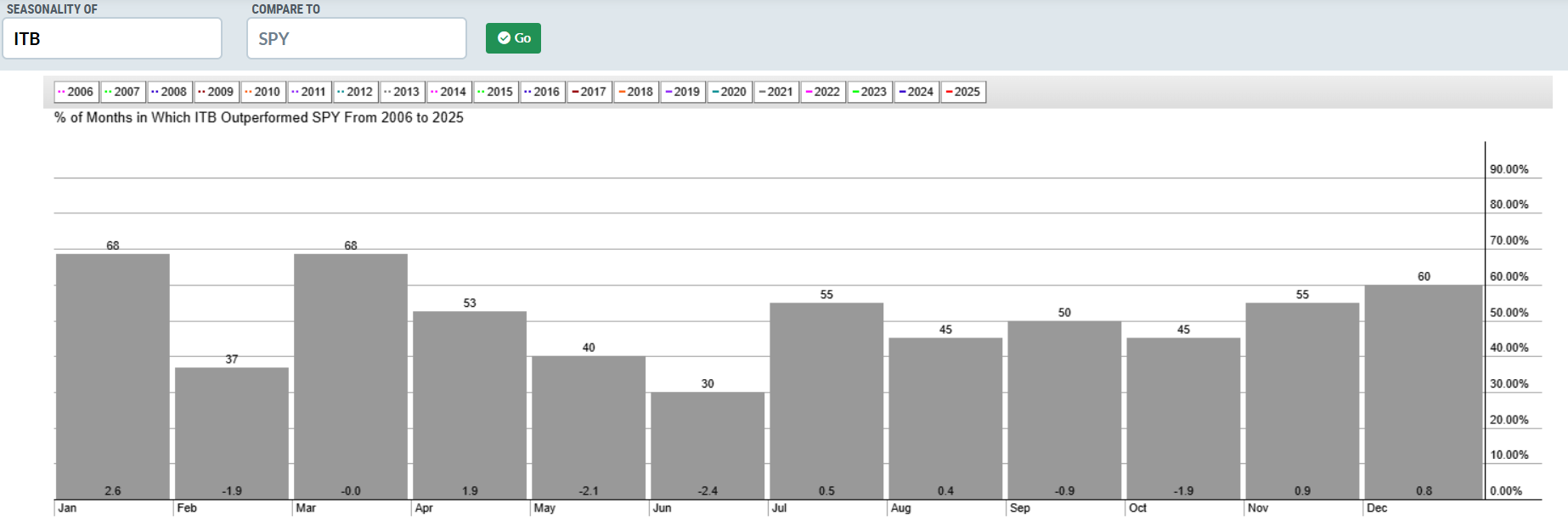Show the 2017 year line
Image resolution: width=1568 pixels, height=521 pixels.
pos(589,92)
